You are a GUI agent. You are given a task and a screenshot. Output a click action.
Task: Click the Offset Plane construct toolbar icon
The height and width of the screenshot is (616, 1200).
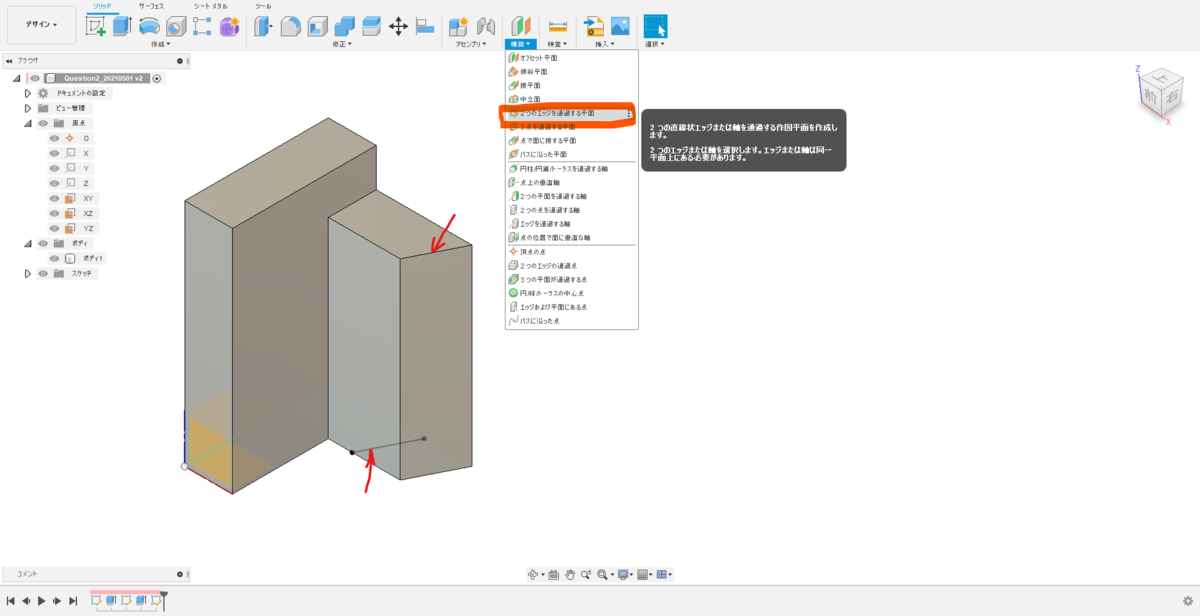point(521,27)
